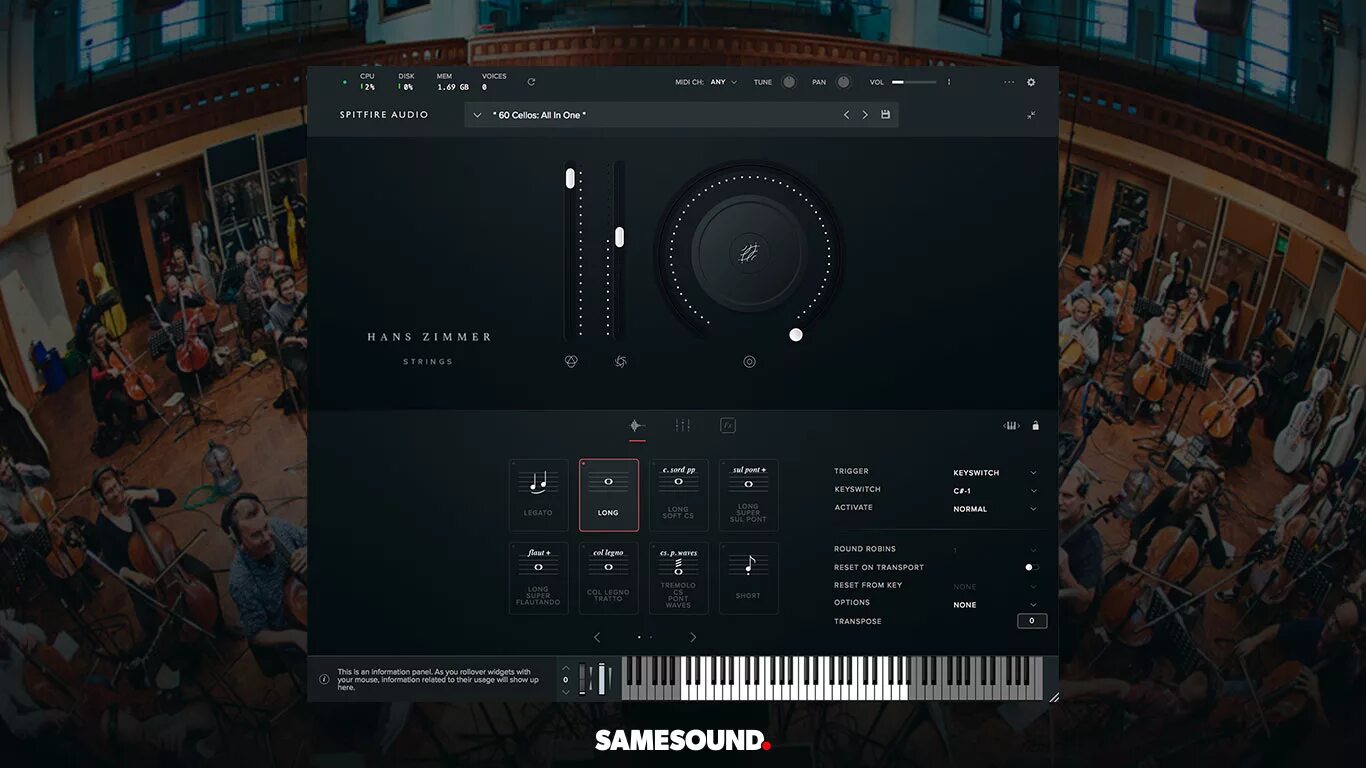
Task: Select the Long Super Flautando articulation
Action: pos(538,578)
